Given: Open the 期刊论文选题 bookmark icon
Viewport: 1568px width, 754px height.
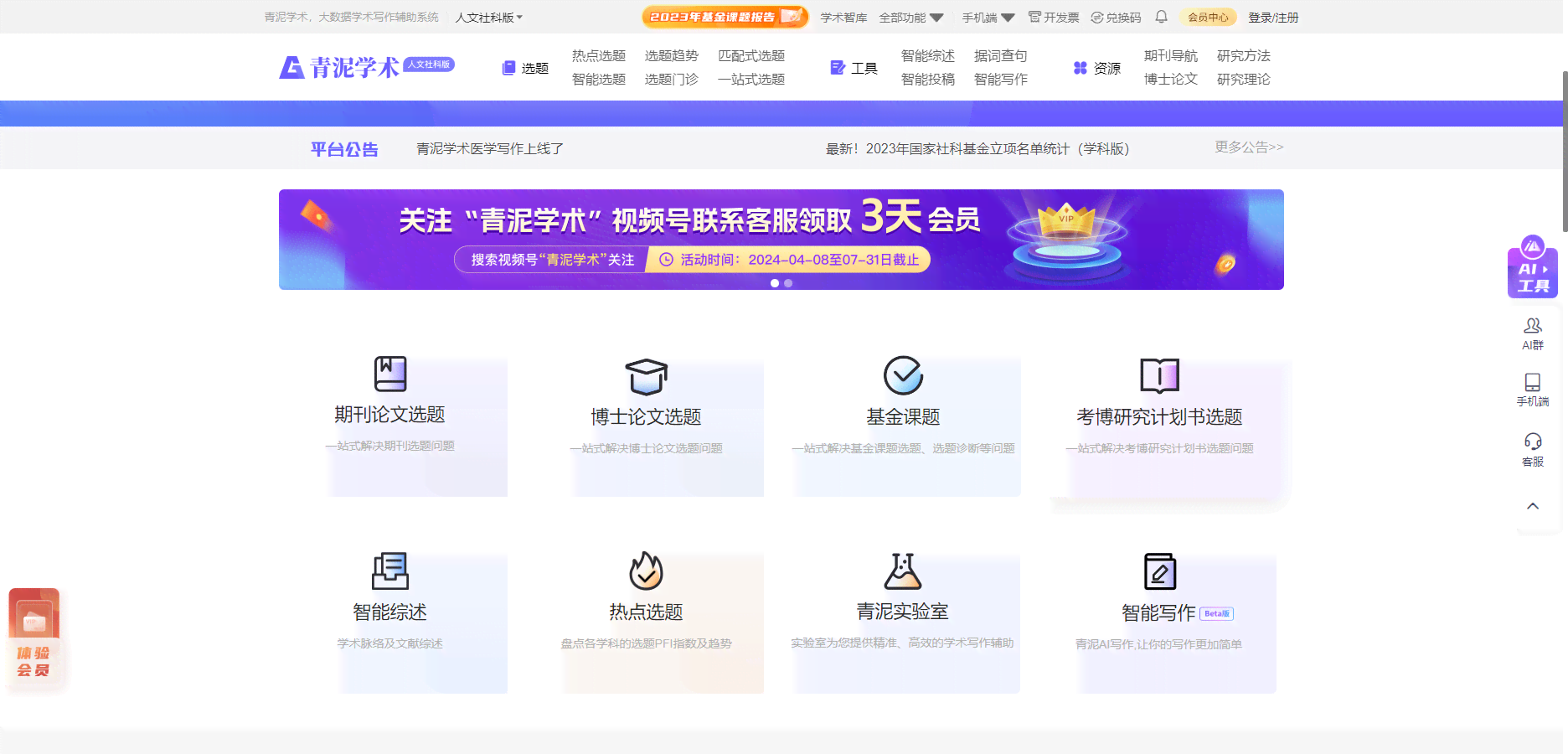Looking at the screenshot, I should [390, 374].
